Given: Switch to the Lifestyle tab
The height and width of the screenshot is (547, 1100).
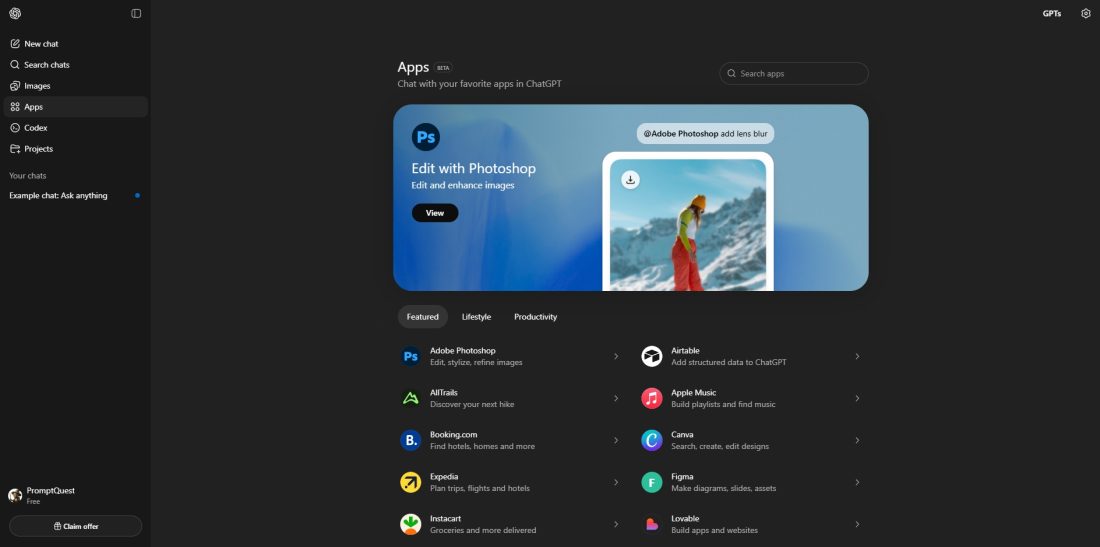Looking at the screenshot, I should pos(476,317).
